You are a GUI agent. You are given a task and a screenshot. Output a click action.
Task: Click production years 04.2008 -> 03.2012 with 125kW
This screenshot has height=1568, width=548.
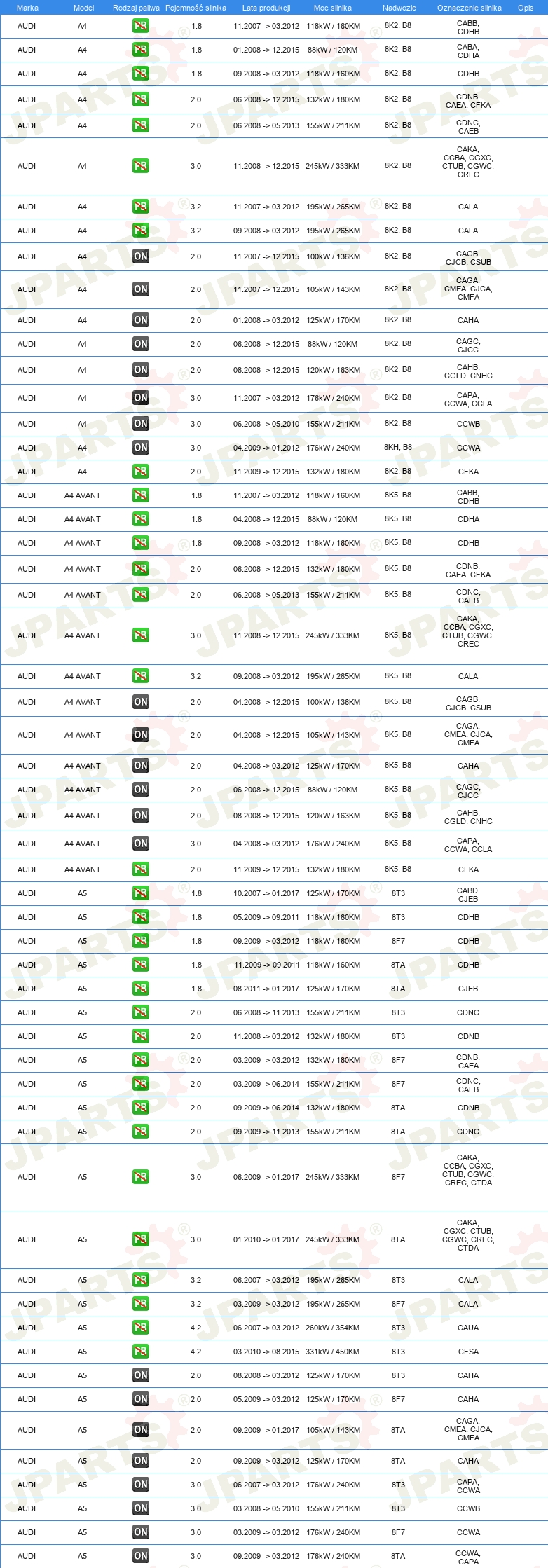coord(266,766)
